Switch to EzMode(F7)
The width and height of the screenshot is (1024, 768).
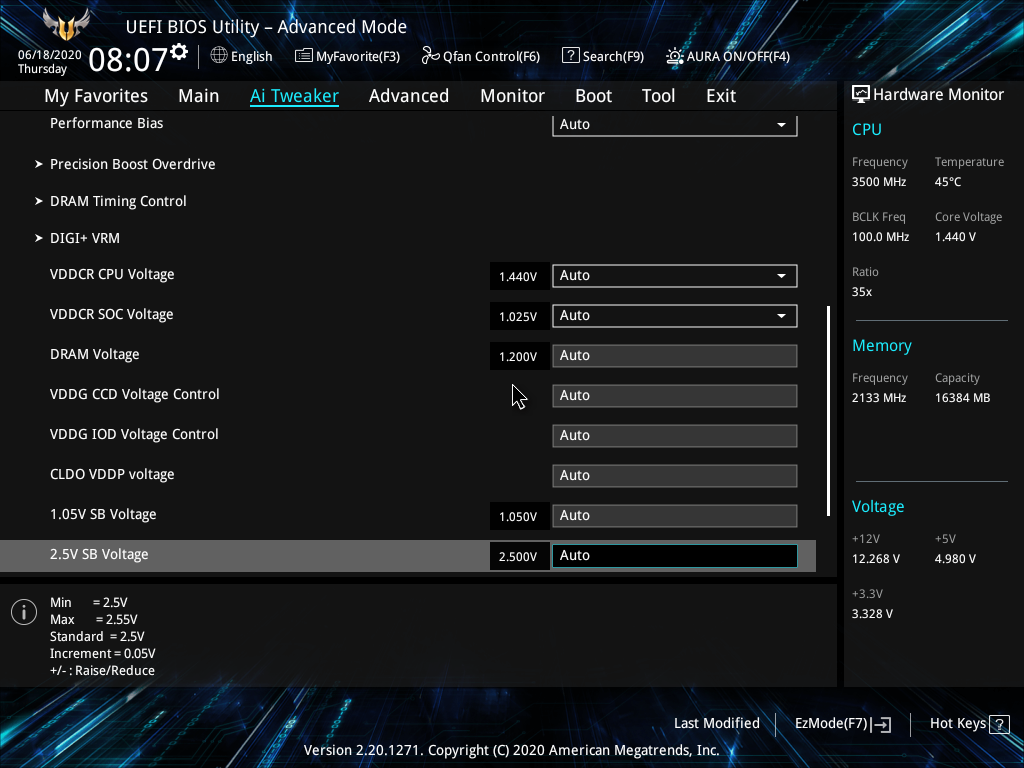click(x=841, y=723)
